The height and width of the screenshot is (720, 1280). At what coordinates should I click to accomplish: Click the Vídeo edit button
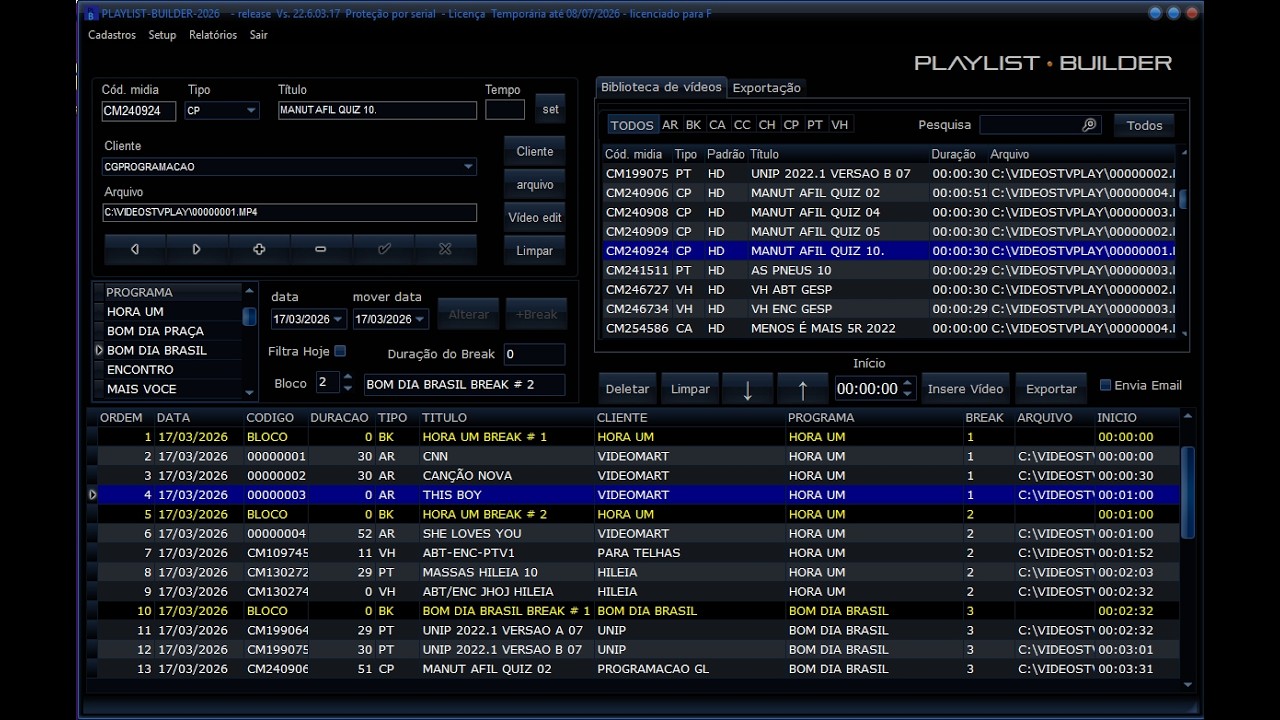tap(535, 217)
